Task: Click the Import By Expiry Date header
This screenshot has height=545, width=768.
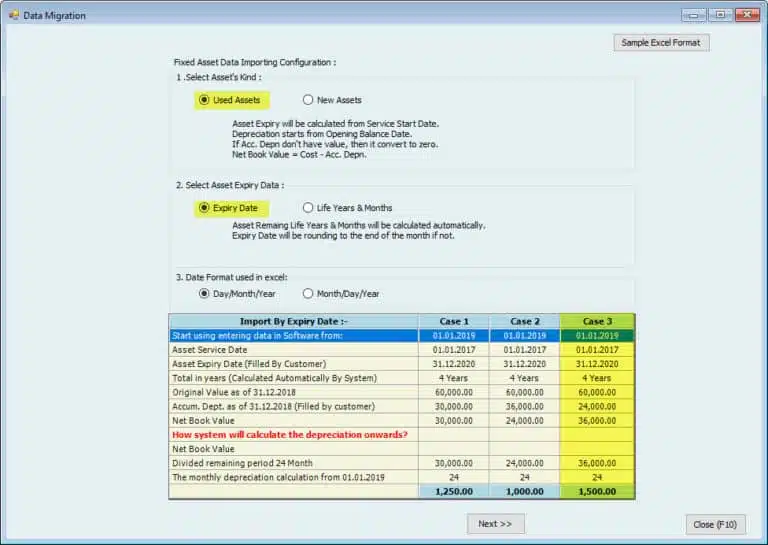Action: click(x=293, y=321)
